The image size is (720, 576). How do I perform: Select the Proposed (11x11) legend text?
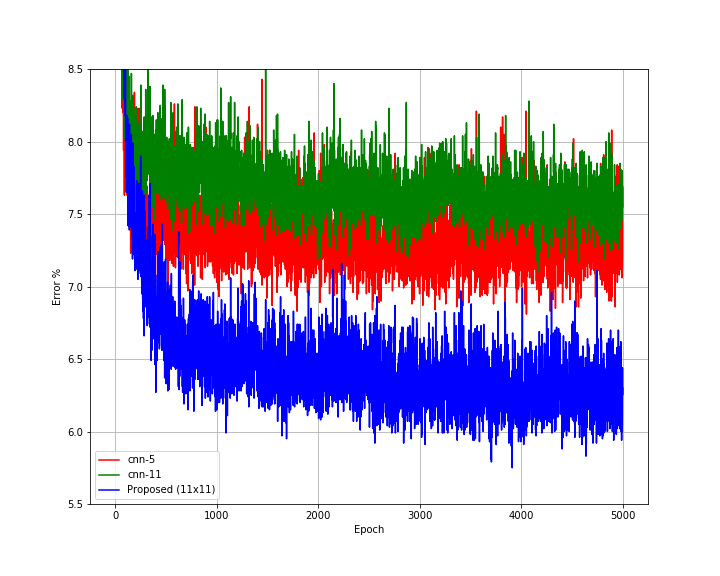click(171, 490)
